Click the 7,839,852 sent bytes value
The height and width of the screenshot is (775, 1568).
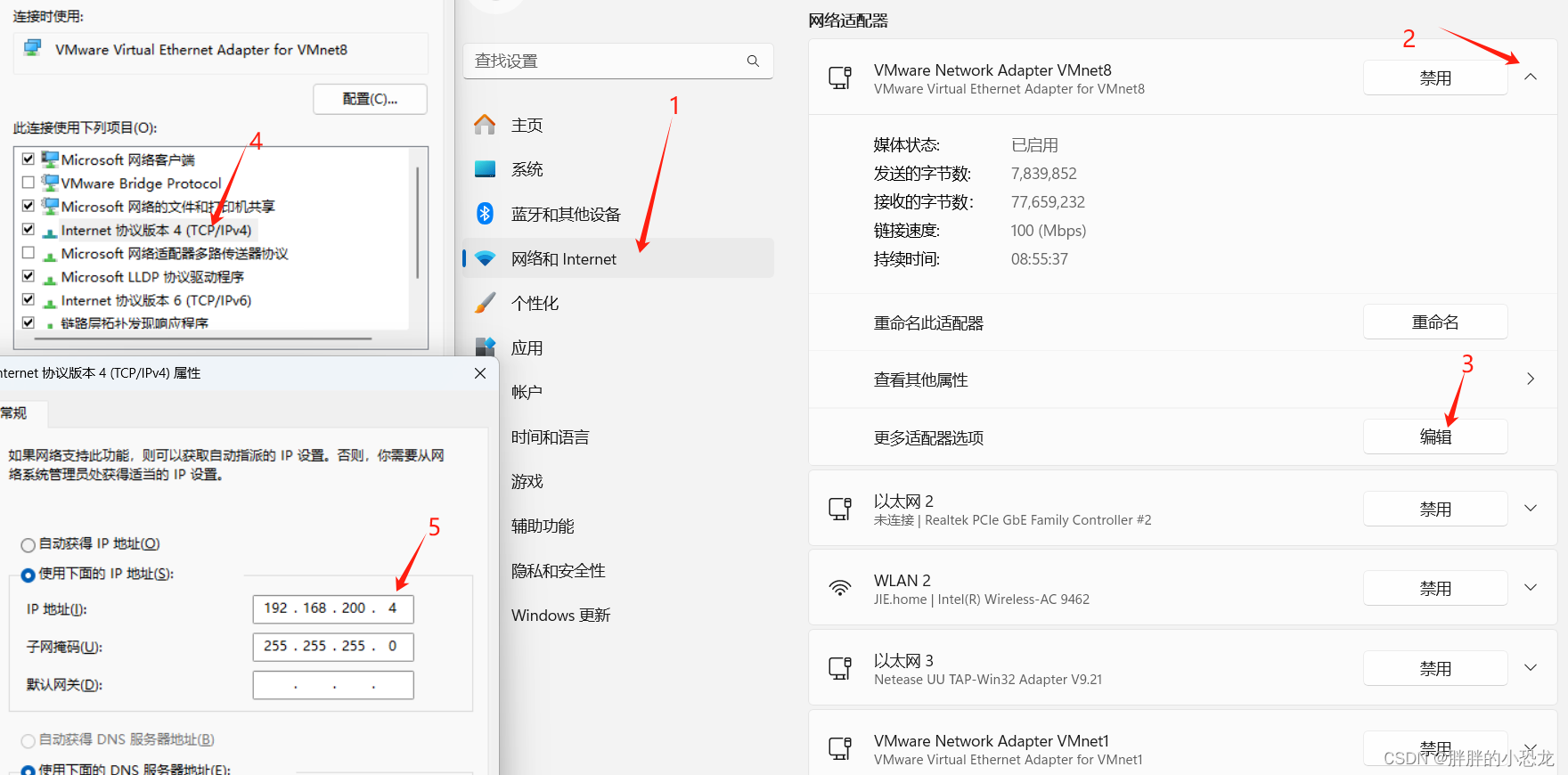[1043, 174]
